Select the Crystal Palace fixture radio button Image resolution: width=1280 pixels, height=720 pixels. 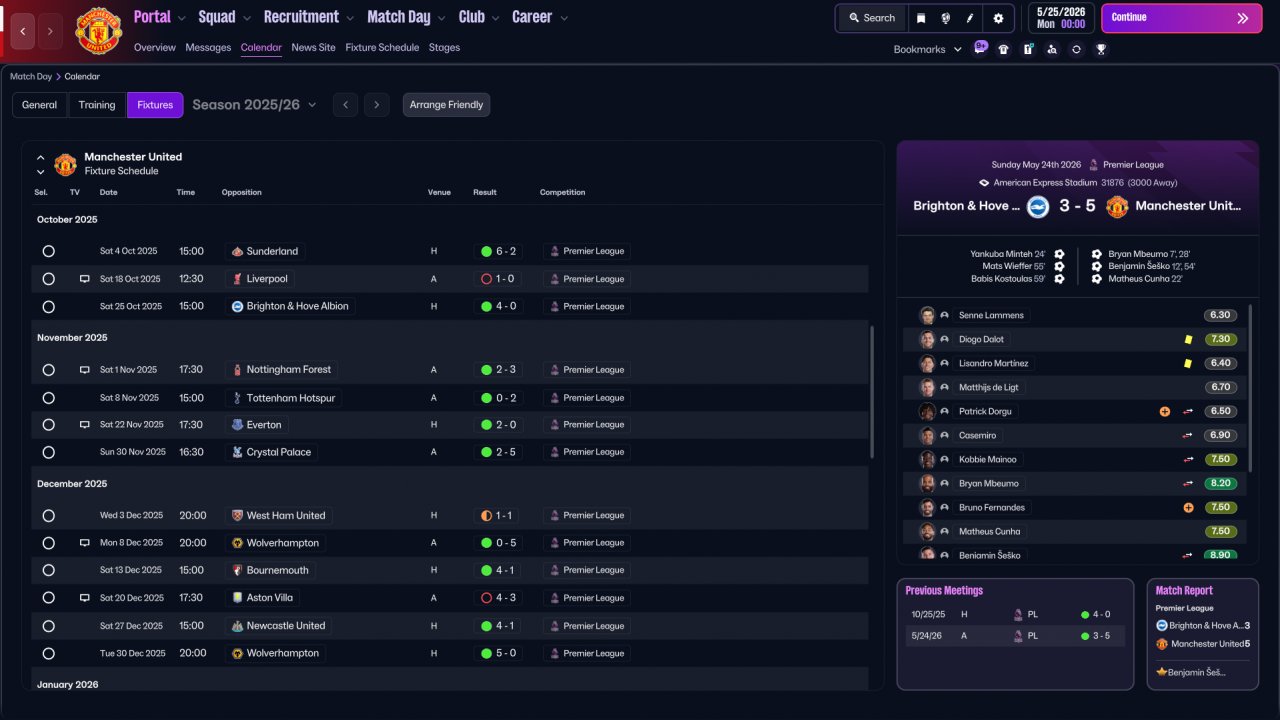[x=48, y=452]
